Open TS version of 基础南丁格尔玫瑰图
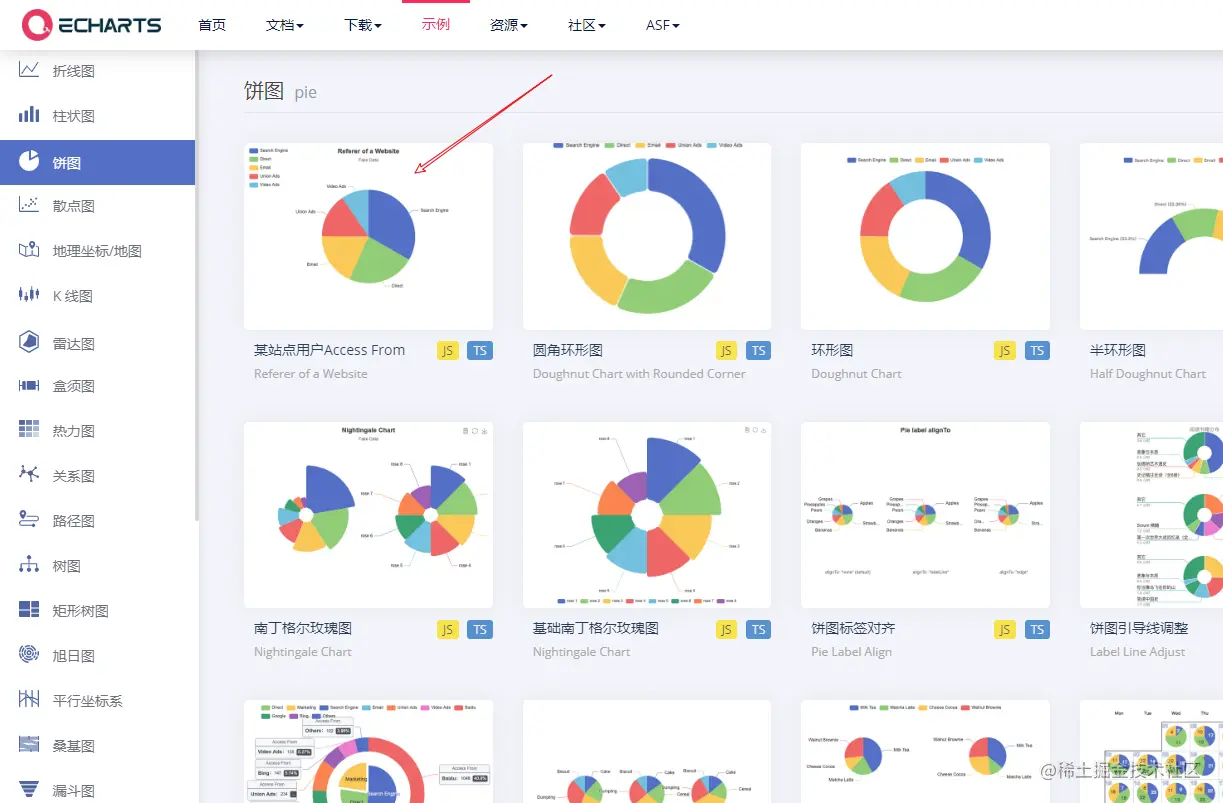The width and height of the screenshot is (1223, 803). pyautogui.click(x=759, y=629)
